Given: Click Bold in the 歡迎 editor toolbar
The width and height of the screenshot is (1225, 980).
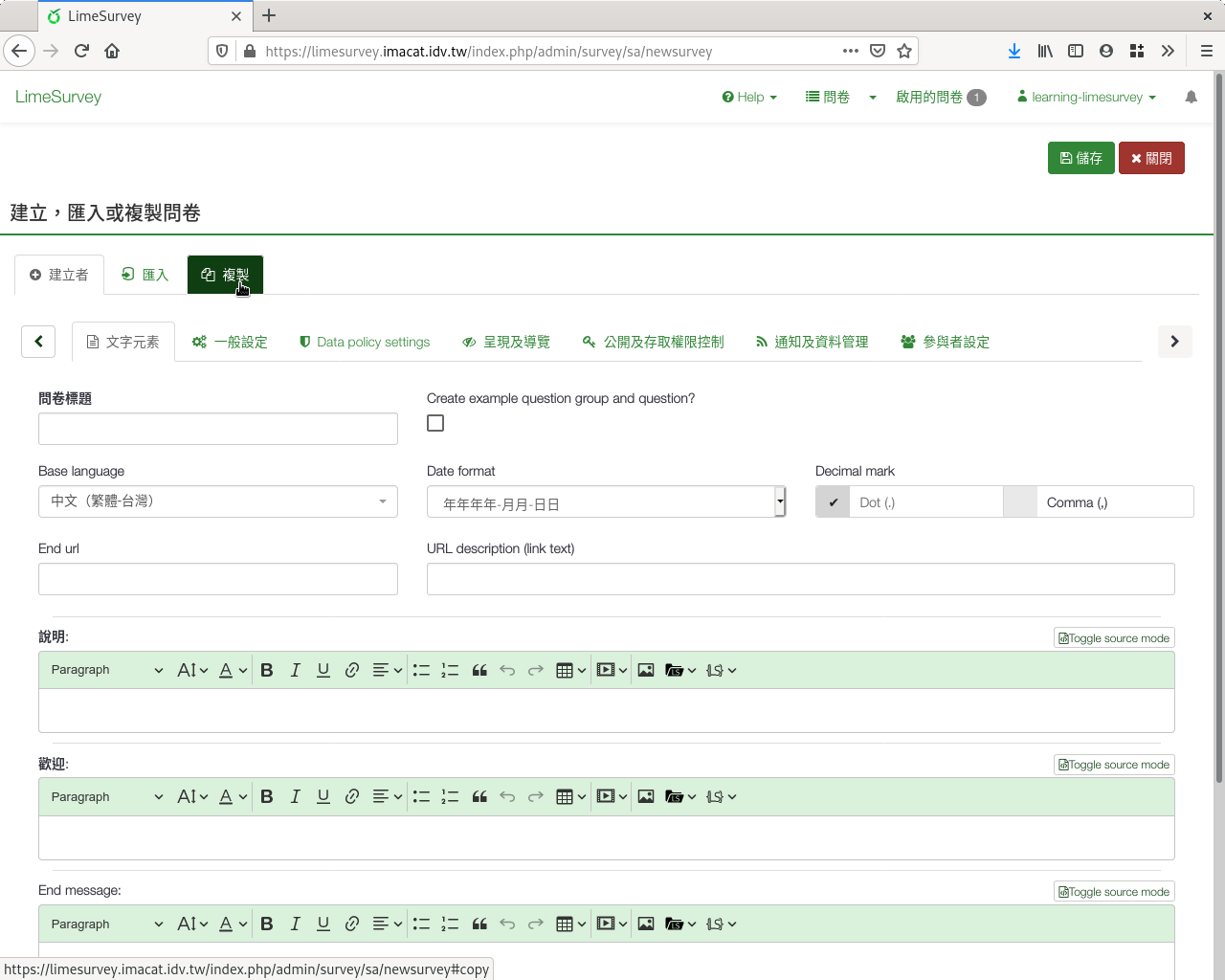Looking at the screenshot, I should [x=267, y=796].
